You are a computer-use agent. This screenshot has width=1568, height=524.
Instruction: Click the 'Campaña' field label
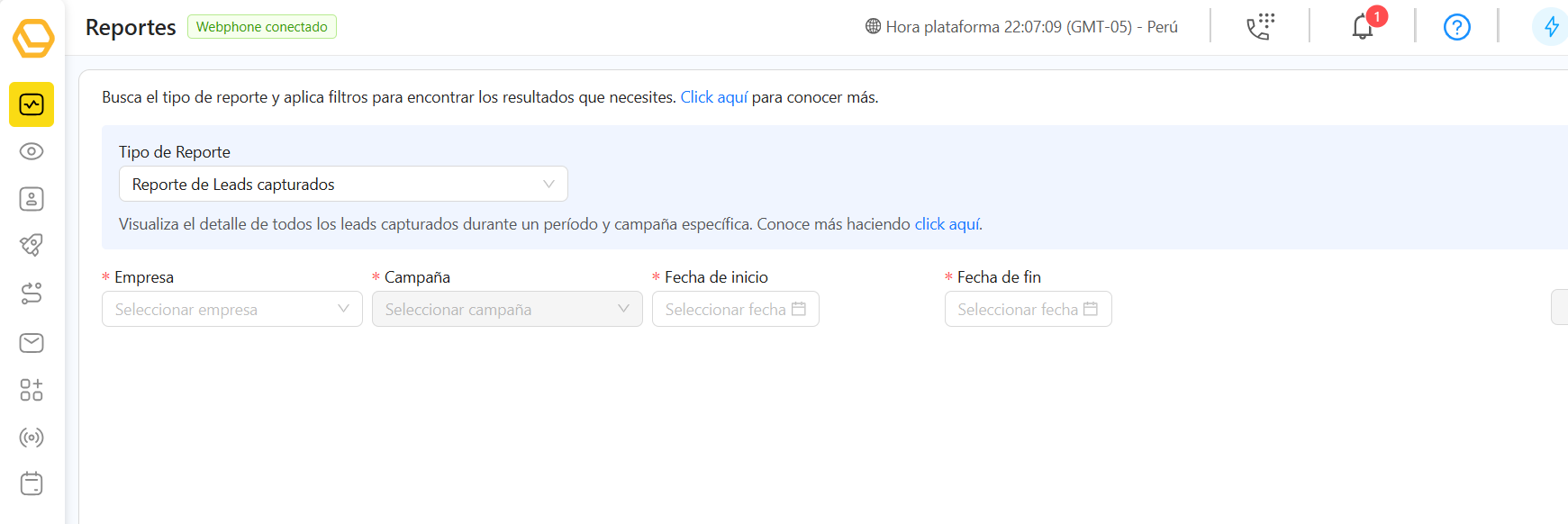click(x=417, y=277)
